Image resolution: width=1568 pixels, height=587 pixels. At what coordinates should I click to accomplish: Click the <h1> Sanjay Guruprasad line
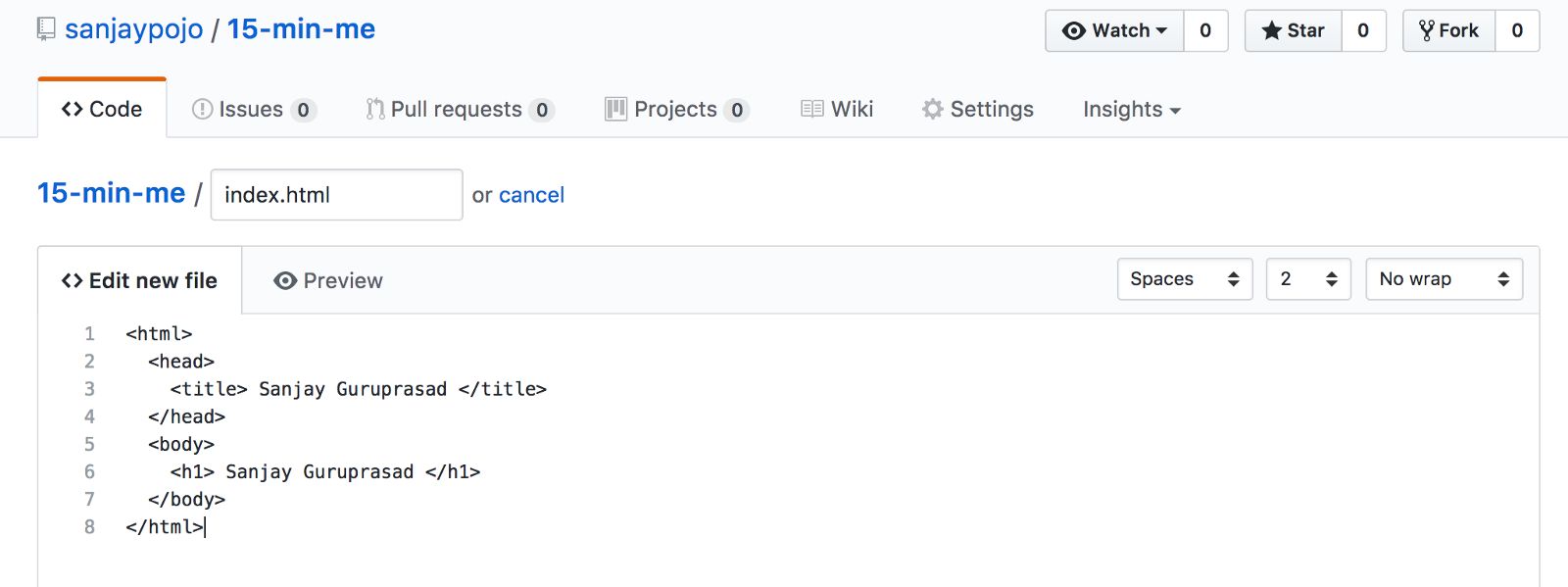pos(324,471)
